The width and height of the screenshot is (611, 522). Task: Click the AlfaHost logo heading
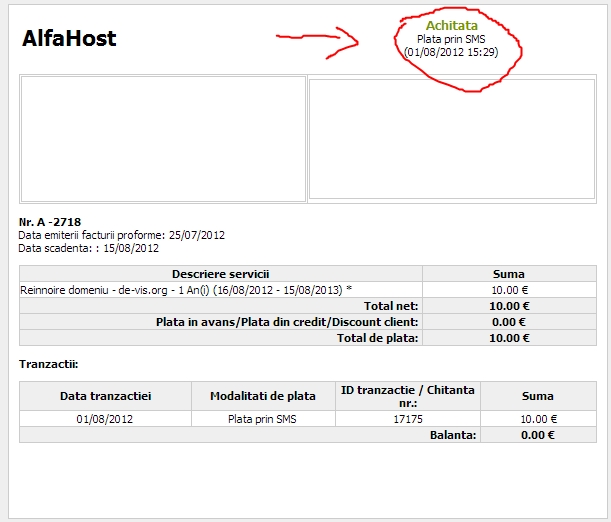point(69,38)
